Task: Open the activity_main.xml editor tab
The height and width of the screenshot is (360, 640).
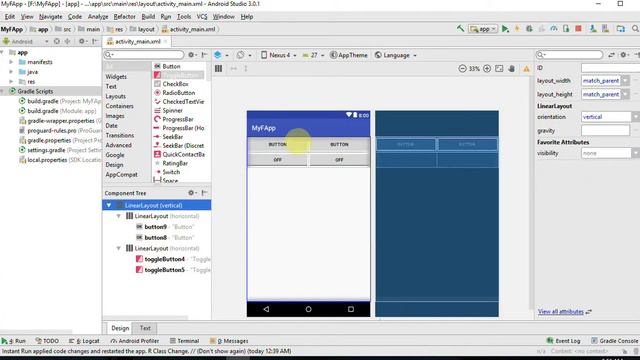Action: [138, 41]
